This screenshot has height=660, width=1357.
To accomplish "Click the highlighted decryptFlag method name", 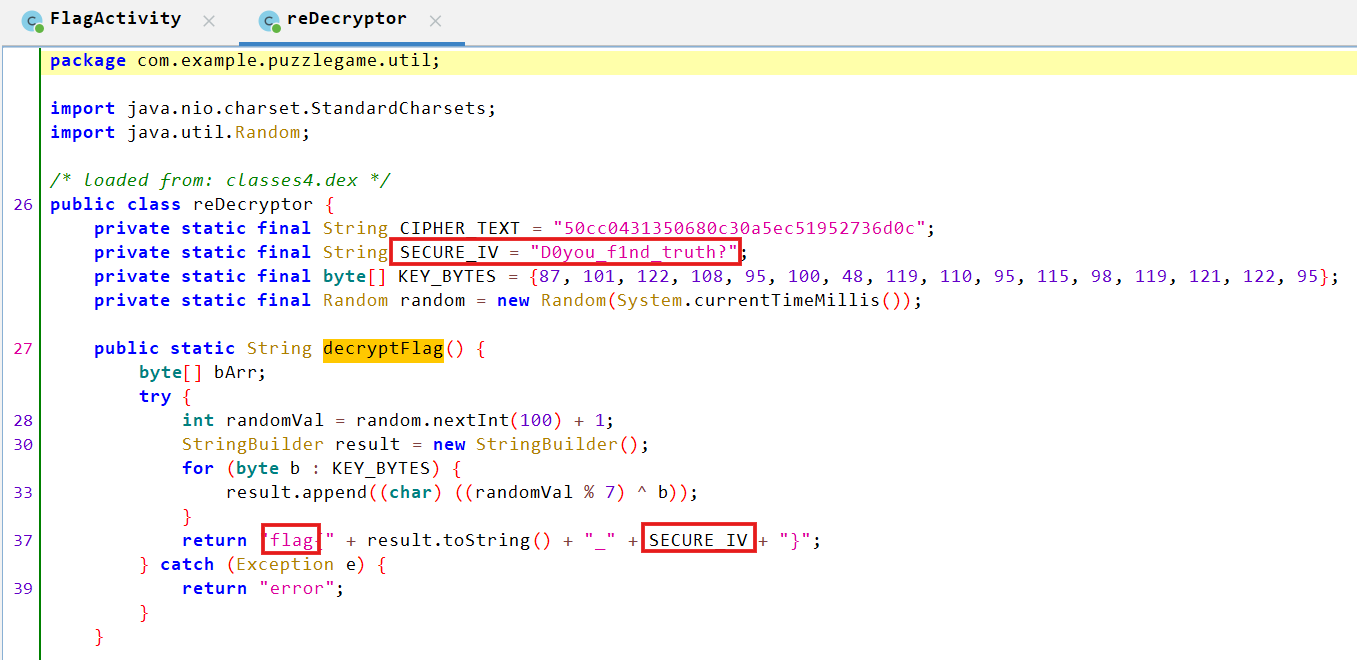I will click(382, 348).
